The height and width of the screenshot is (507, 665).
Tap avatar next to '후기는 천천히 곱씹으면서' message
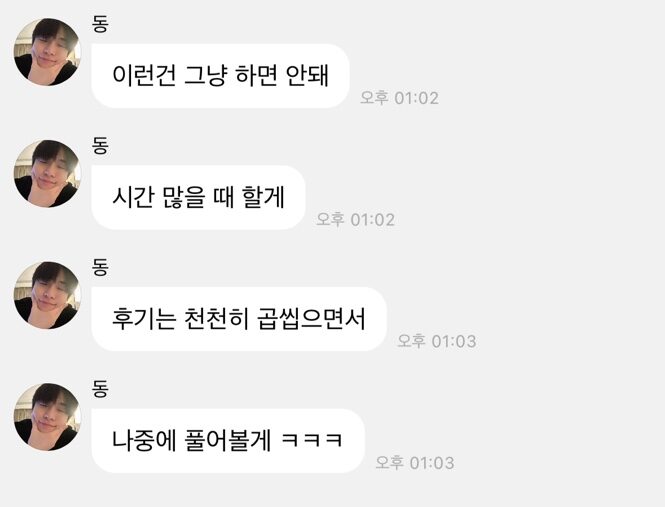[47, 295]
